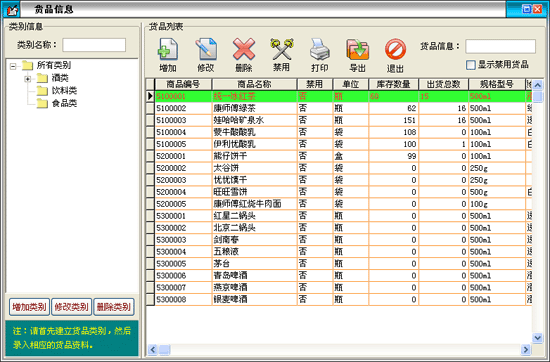This screenshot has height=362, width=550.
Task: Click the horizontal scrollbar right arrow
Action: coord(525,349)
